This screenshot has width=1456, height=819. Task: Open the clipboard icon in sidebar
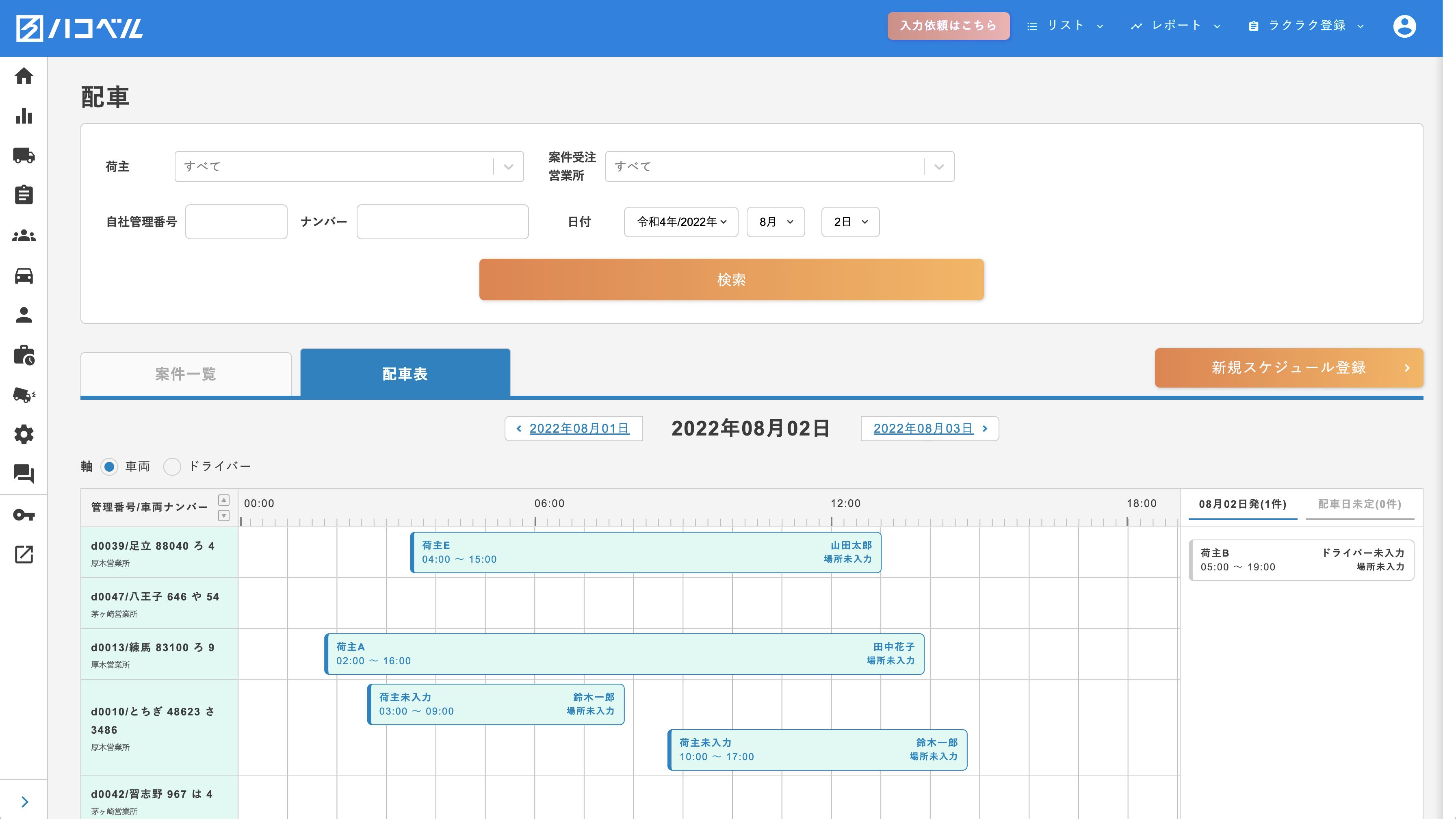[x=24, y=195]
